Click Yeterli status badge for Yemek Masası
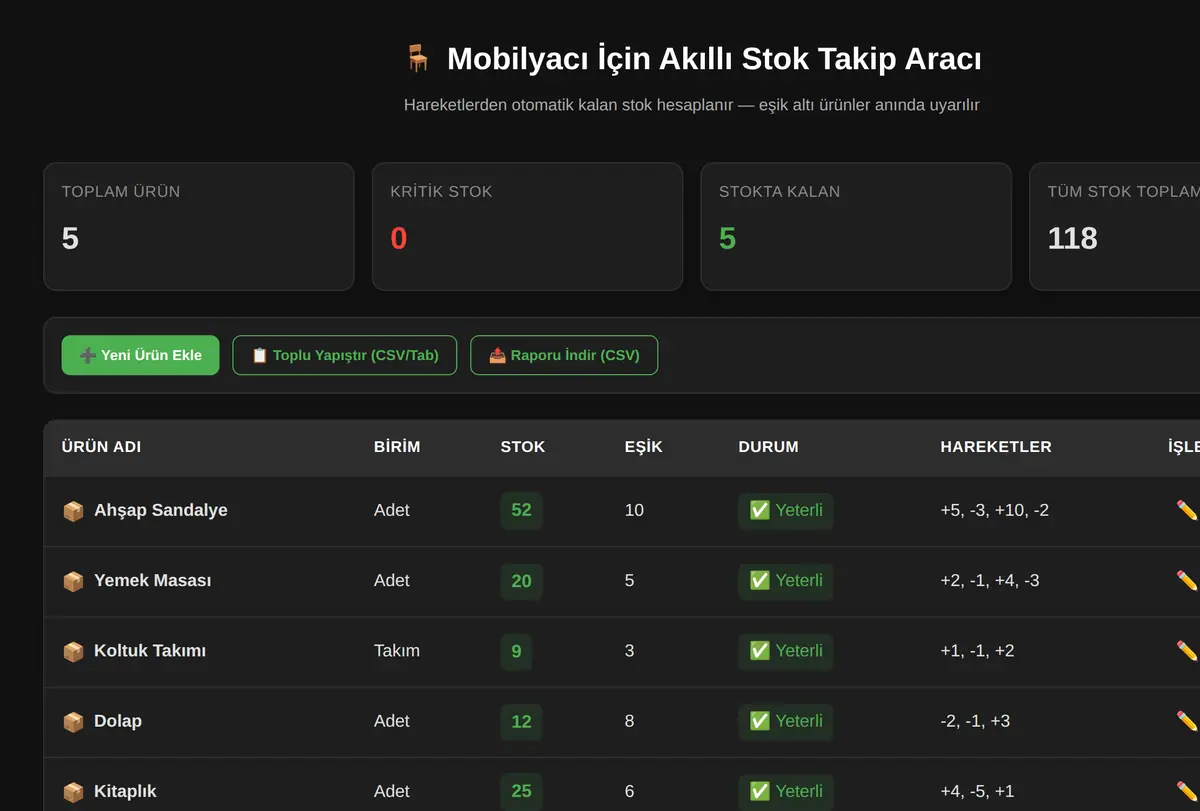This screenshot has height=811, width=1200. click(786, 581)
